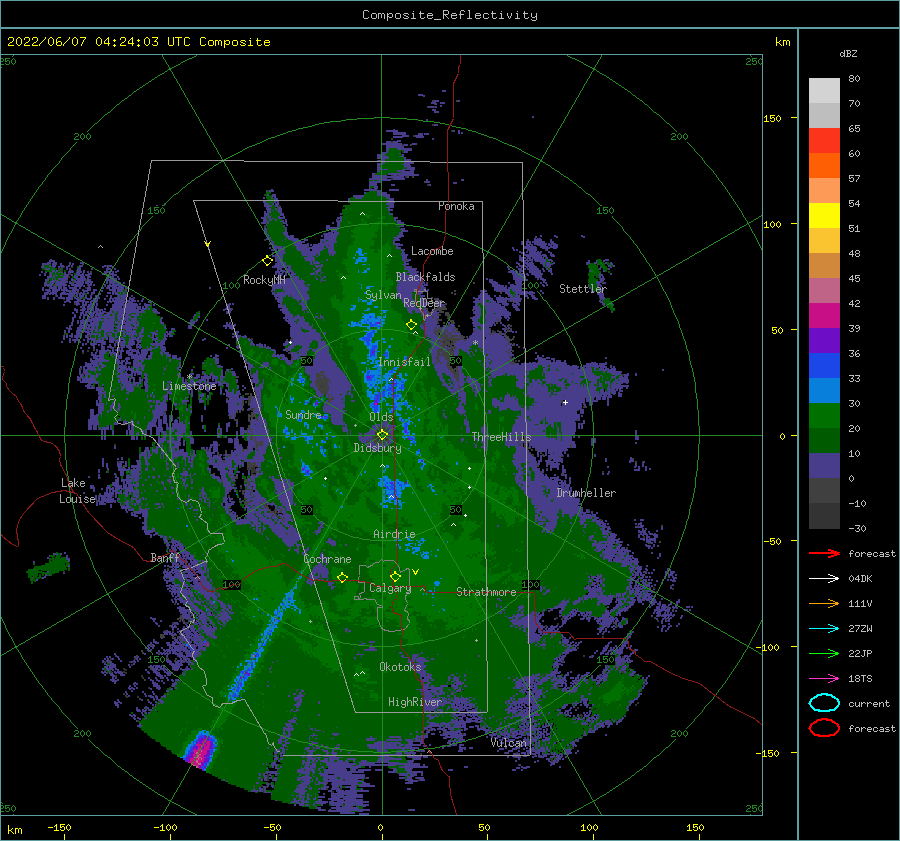Click the darkest gray -30 dBZ swatch
The width and height of the screenshot is (900, 841).
(824, 516)
